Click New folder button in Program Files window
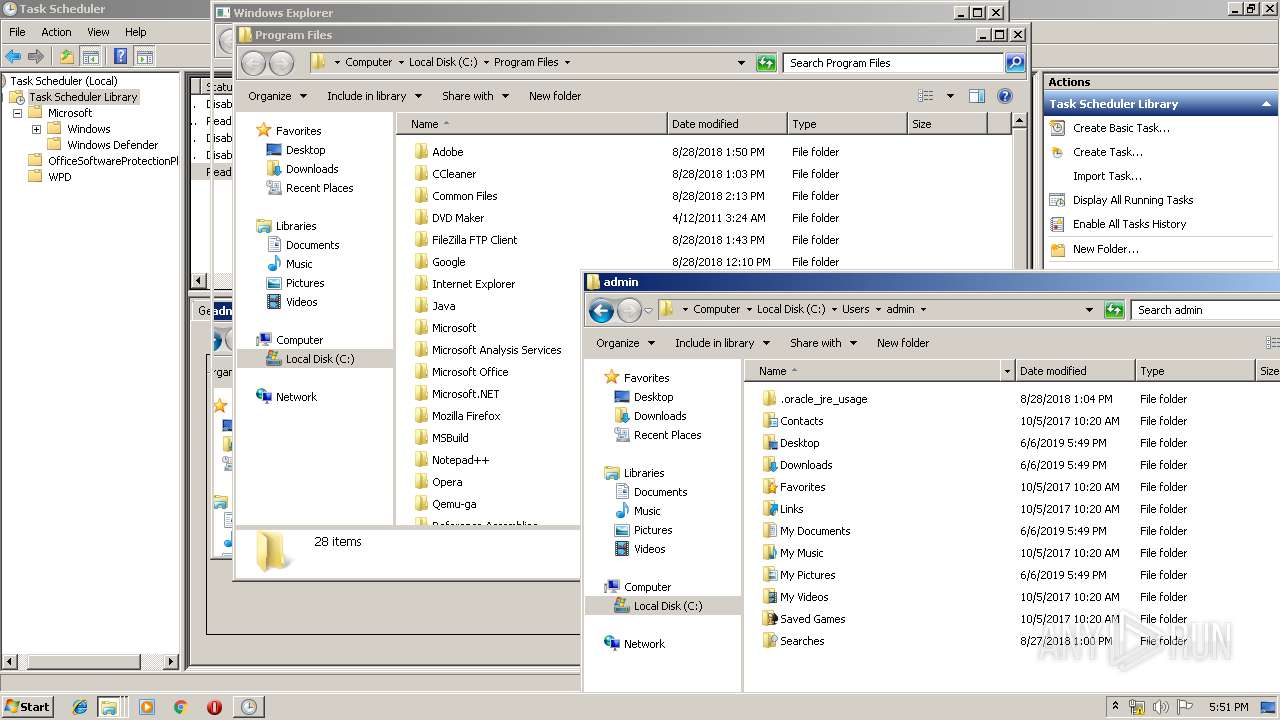Image resolution: width=1280 pixels, height=720 pixels. (555, 96)
